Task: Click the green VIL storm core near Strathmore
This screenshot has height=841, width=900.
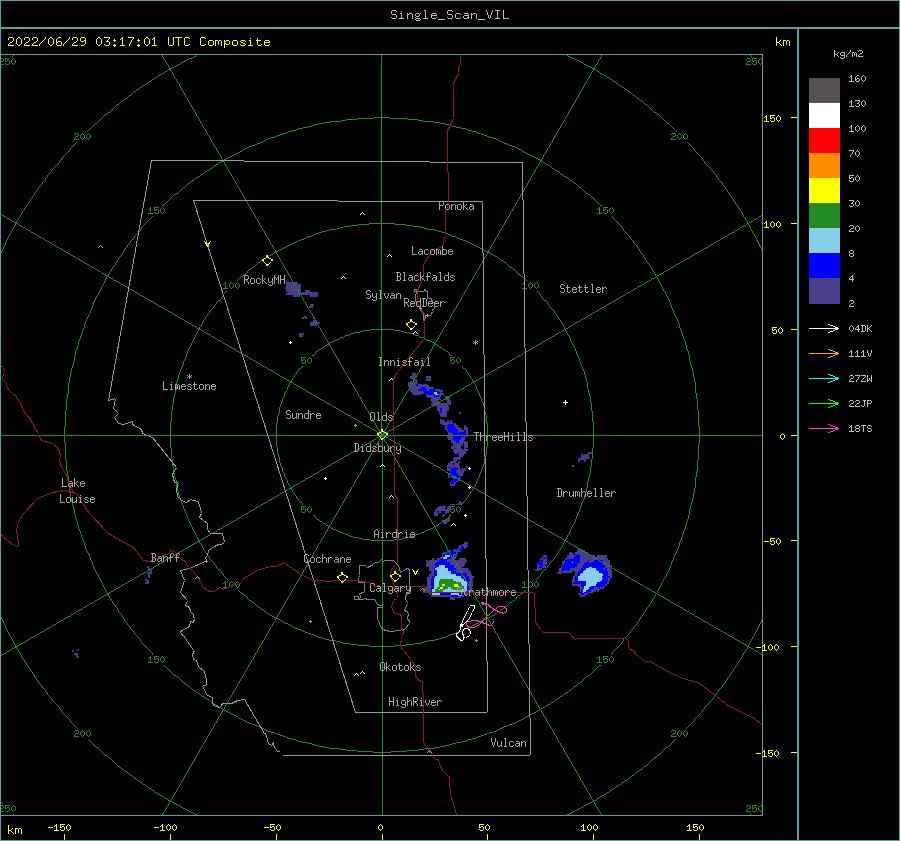Action: pos(450,586)
